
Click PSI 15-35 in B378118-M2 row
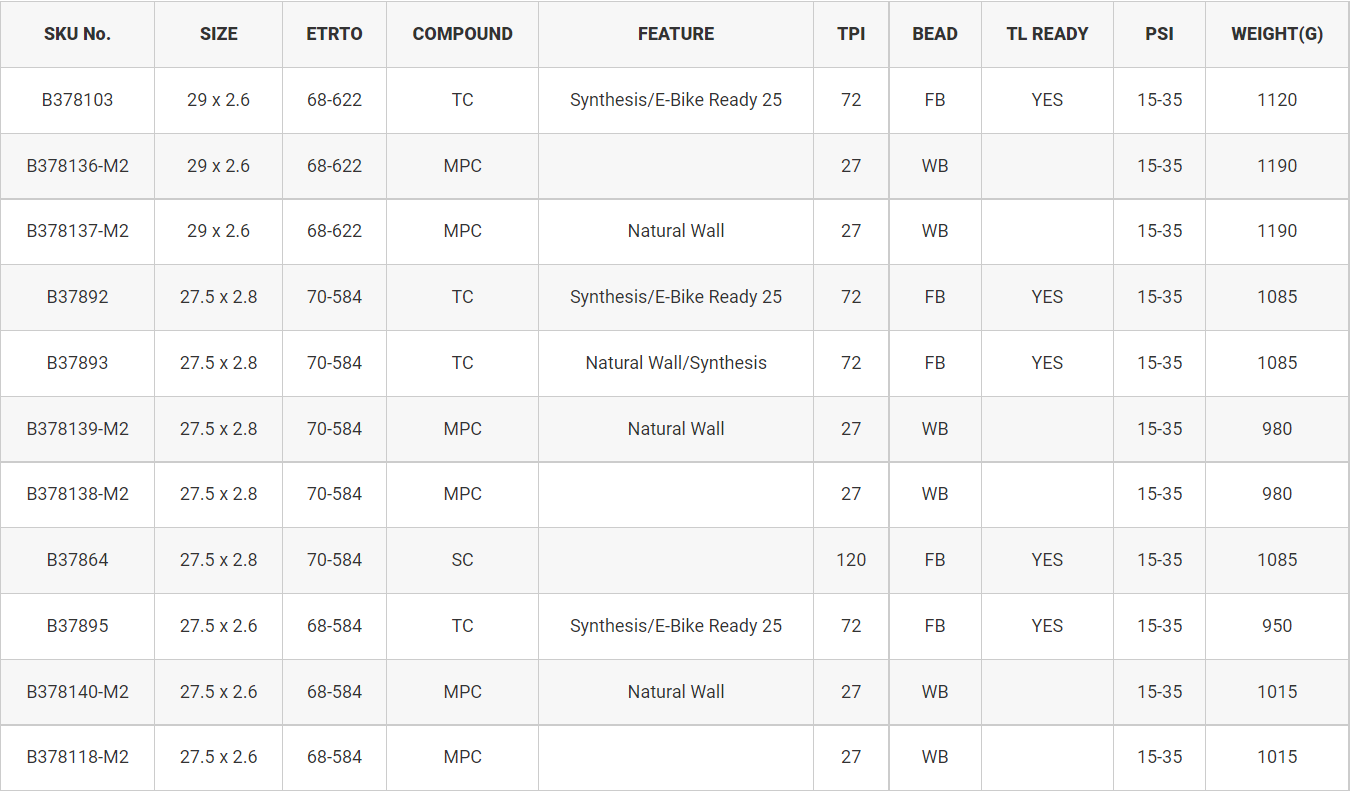coord(1160,757)
